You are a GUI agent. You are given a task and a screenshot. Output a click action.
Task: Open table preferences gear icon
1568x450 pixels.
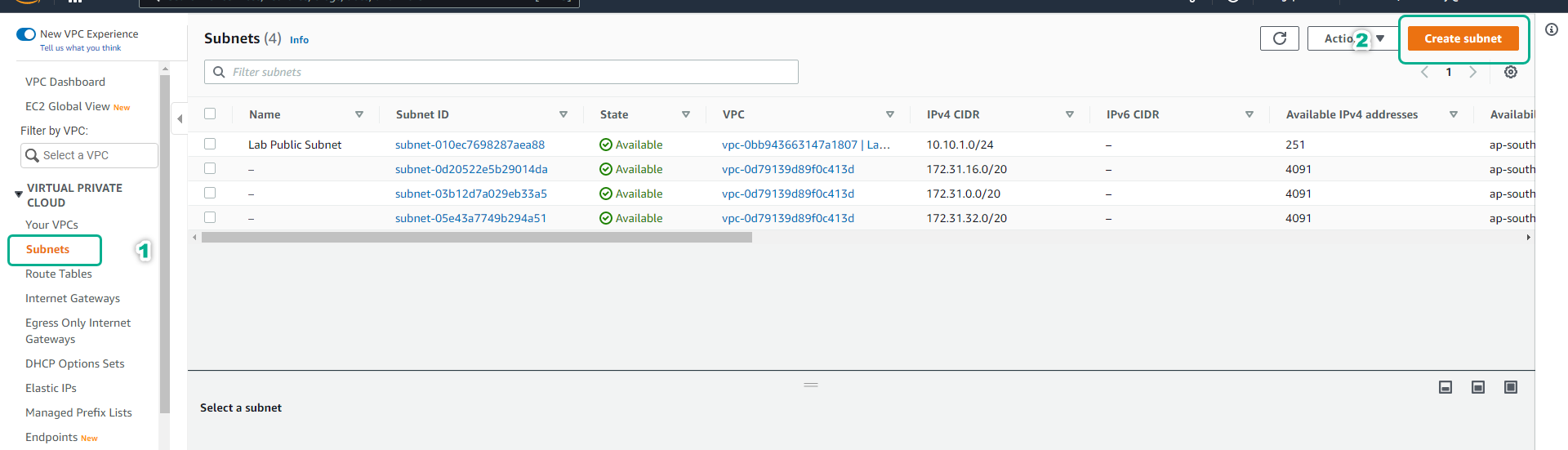(x=1510, y=72)
